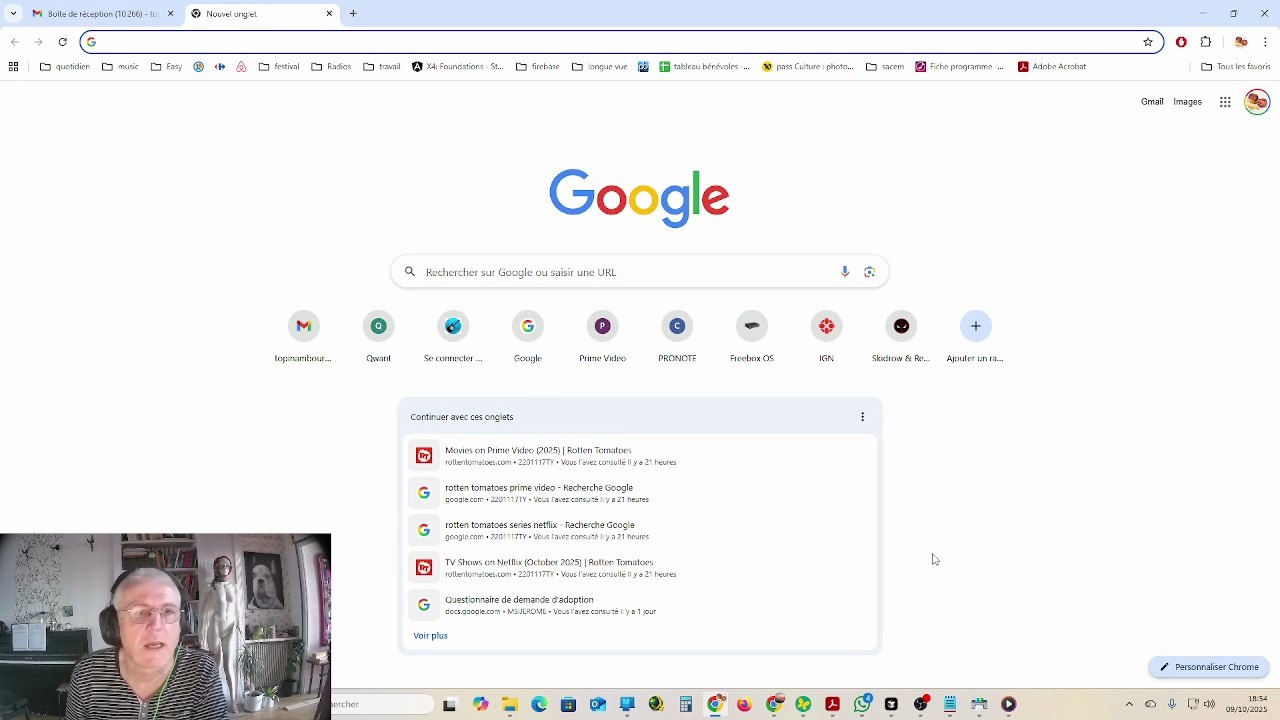1280x720 pixels.
Task: Expand the Radios bookmarks folder
Action: point(332,67)
